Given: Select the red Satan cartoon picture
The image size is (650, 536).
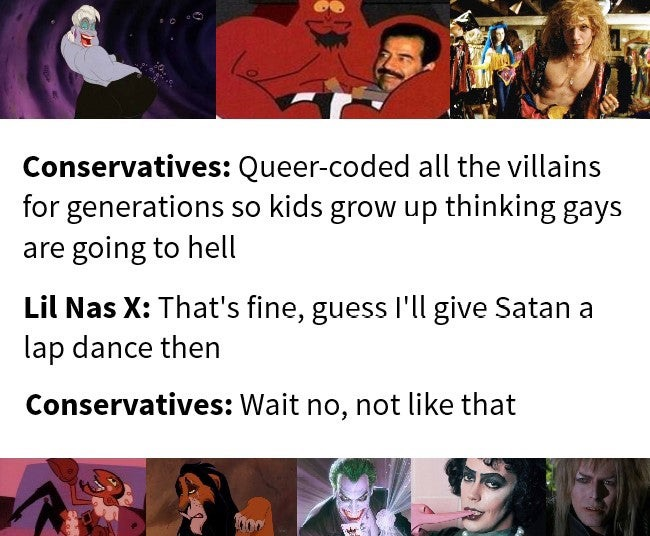Looking at the screenshot, I should click(333, 59).
